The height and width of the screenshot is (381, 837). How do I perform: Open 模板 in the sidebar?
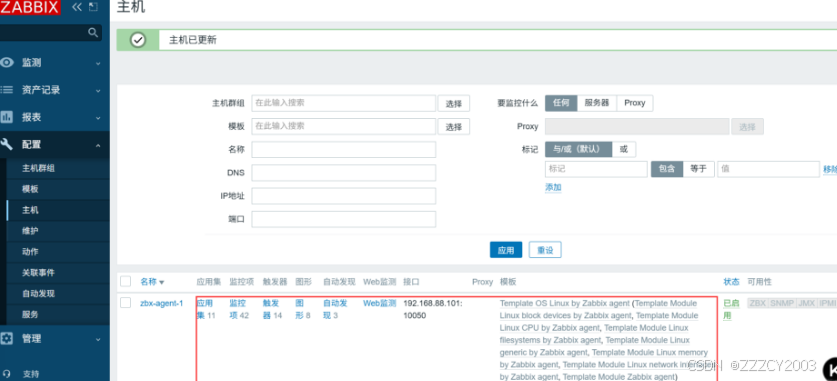(x=30, y=189)
